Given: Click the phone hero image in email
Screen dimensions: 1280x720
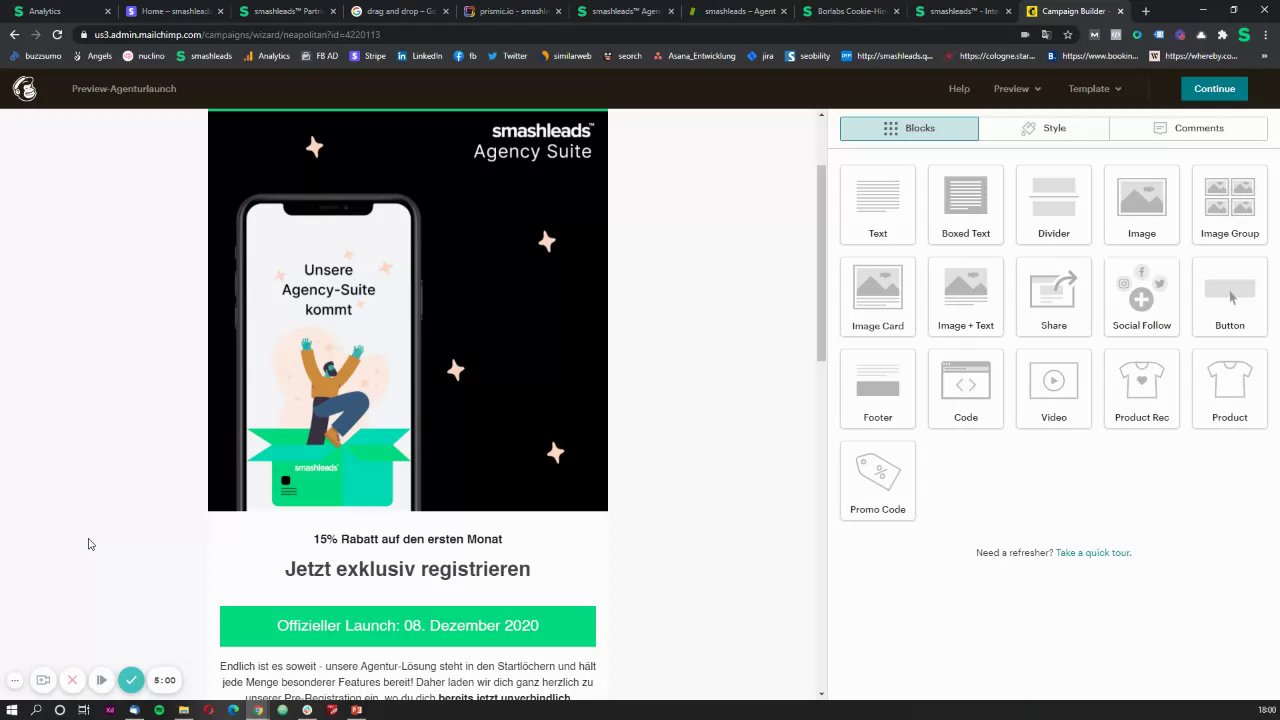Looking at the screenshot, I should [408, 311].
